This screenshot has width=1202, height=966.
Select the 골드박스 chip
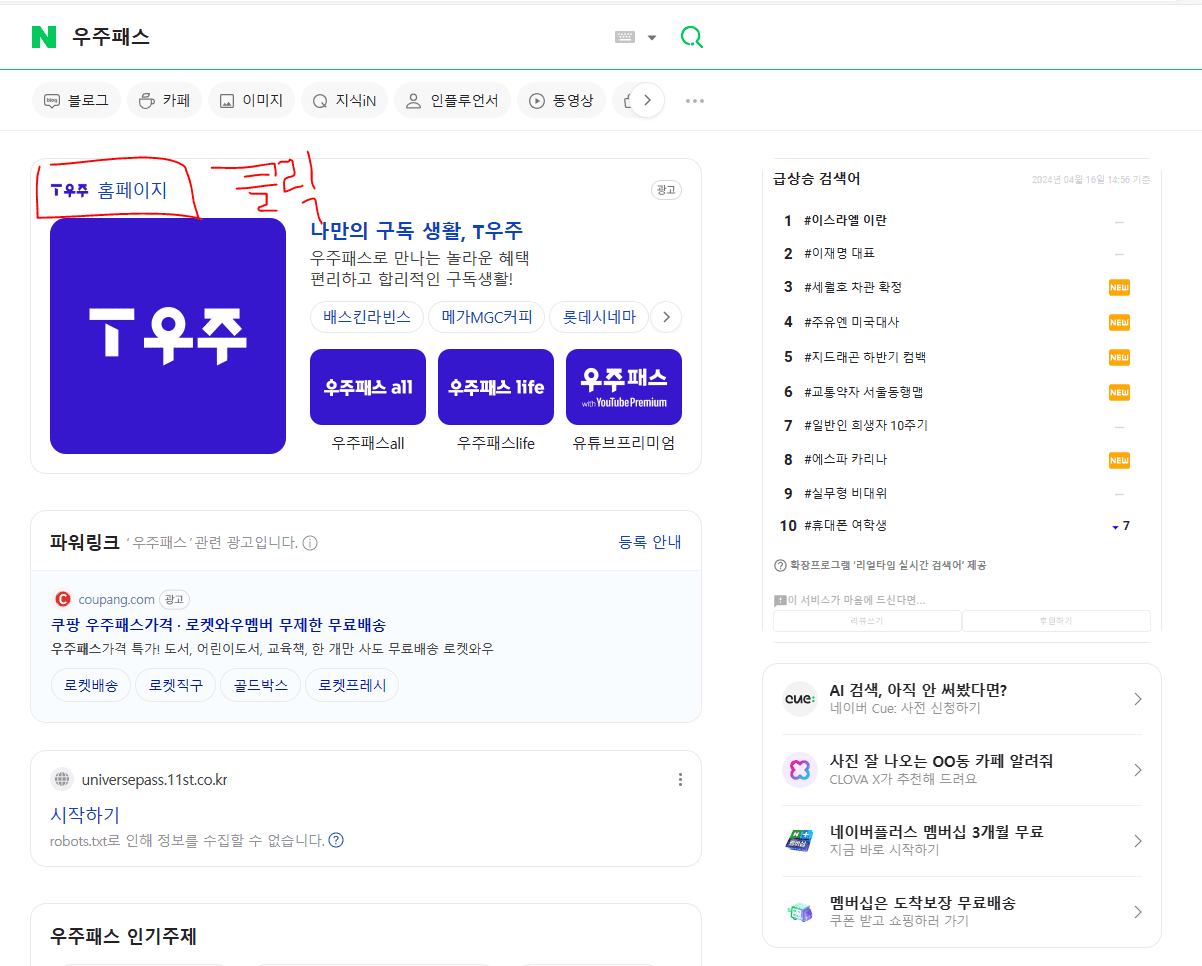(261, 685)
